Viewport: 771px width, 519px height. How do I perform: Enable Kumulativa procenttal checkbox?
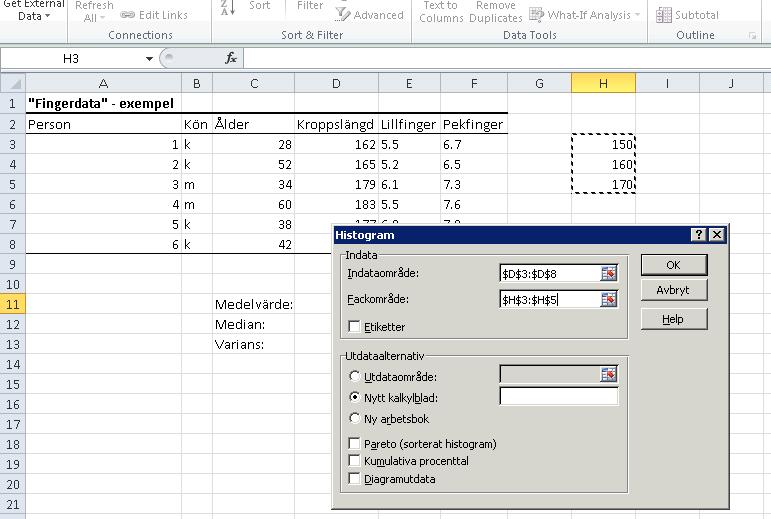coord(354,461)
